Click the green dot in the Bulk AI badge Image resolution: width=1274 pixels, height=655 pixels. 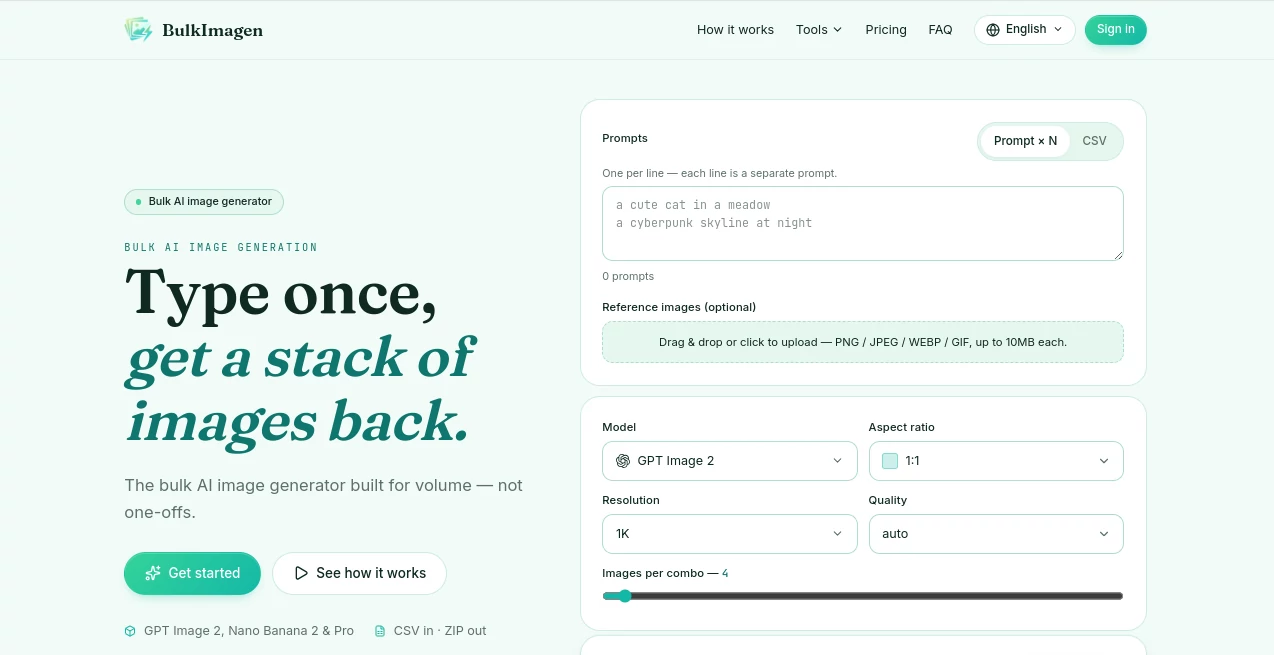[x=138, y=202]
